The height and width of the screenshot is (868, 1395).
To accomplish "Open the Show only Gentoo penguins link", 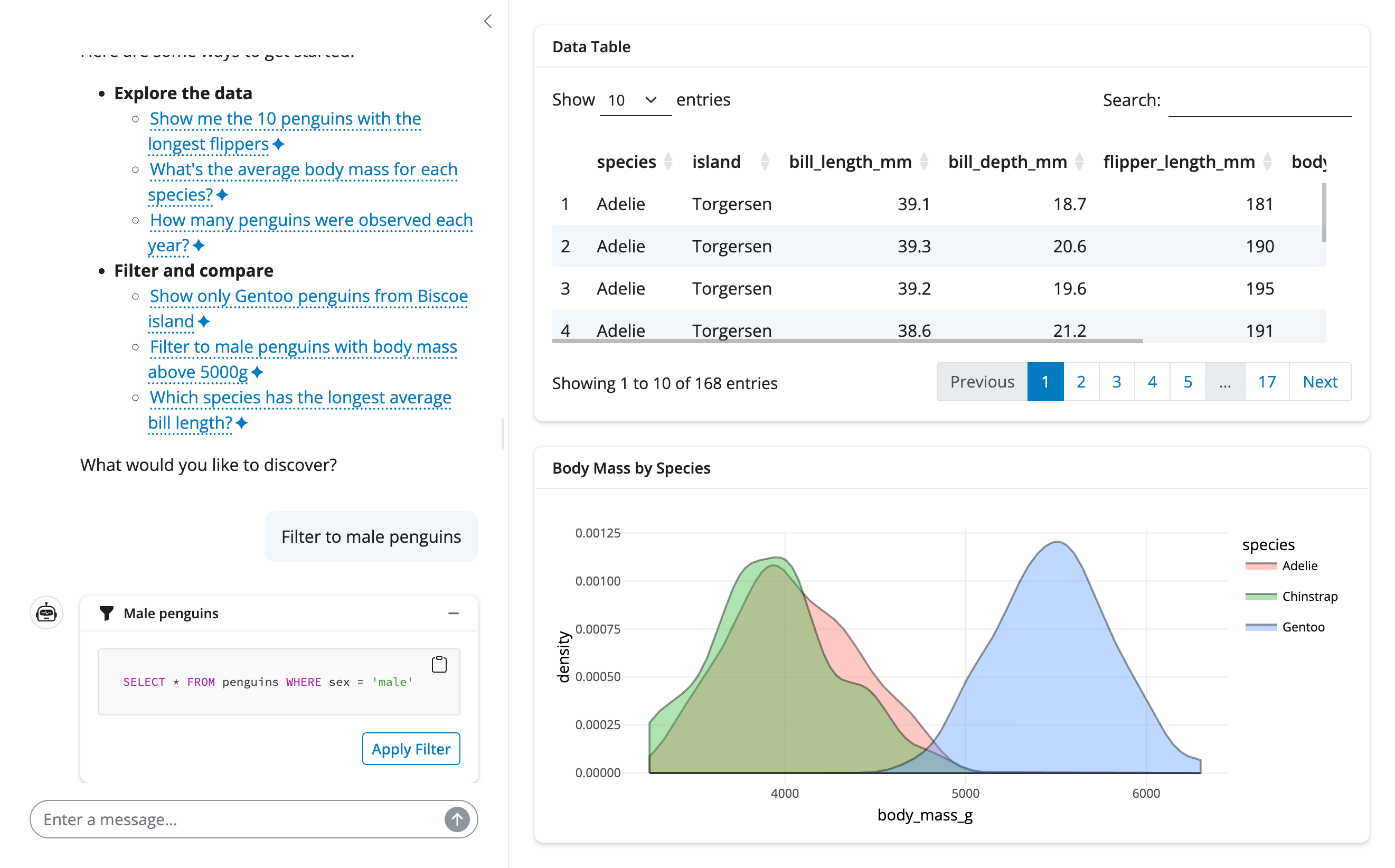I will point(308,296).
